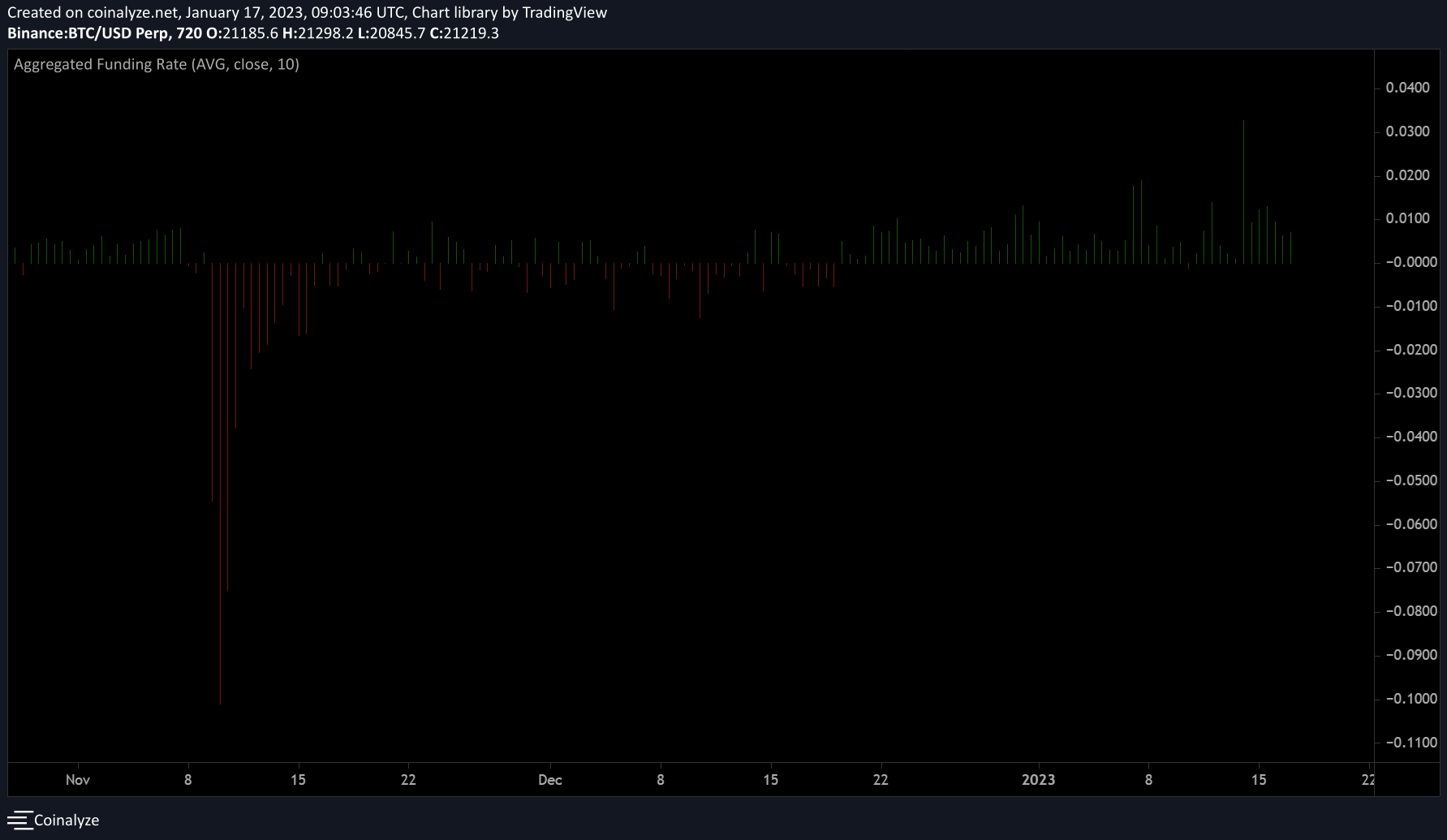1447x840 pixels.
Task: Click the −0.0700 price axis label
Action: pos(1410,567)
